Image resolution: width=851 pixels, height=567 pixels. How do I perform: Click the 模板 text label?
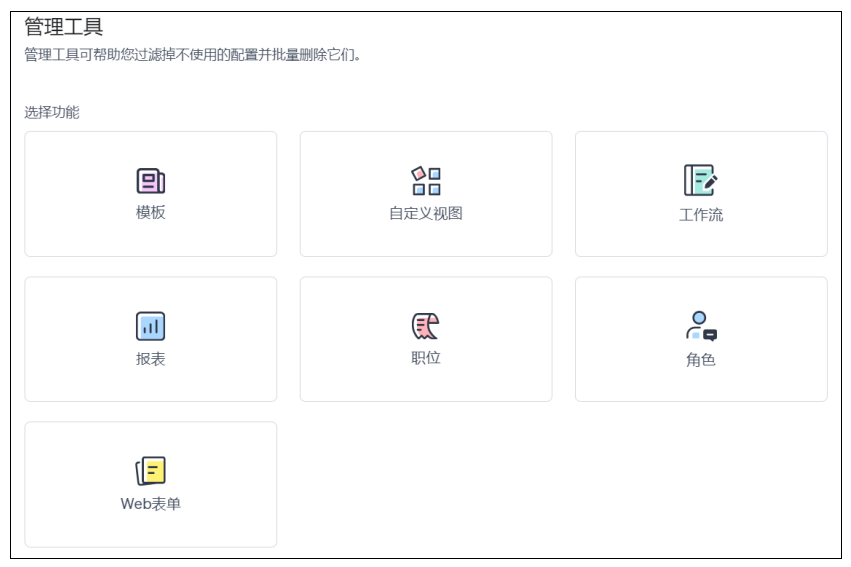coord(150,213)
